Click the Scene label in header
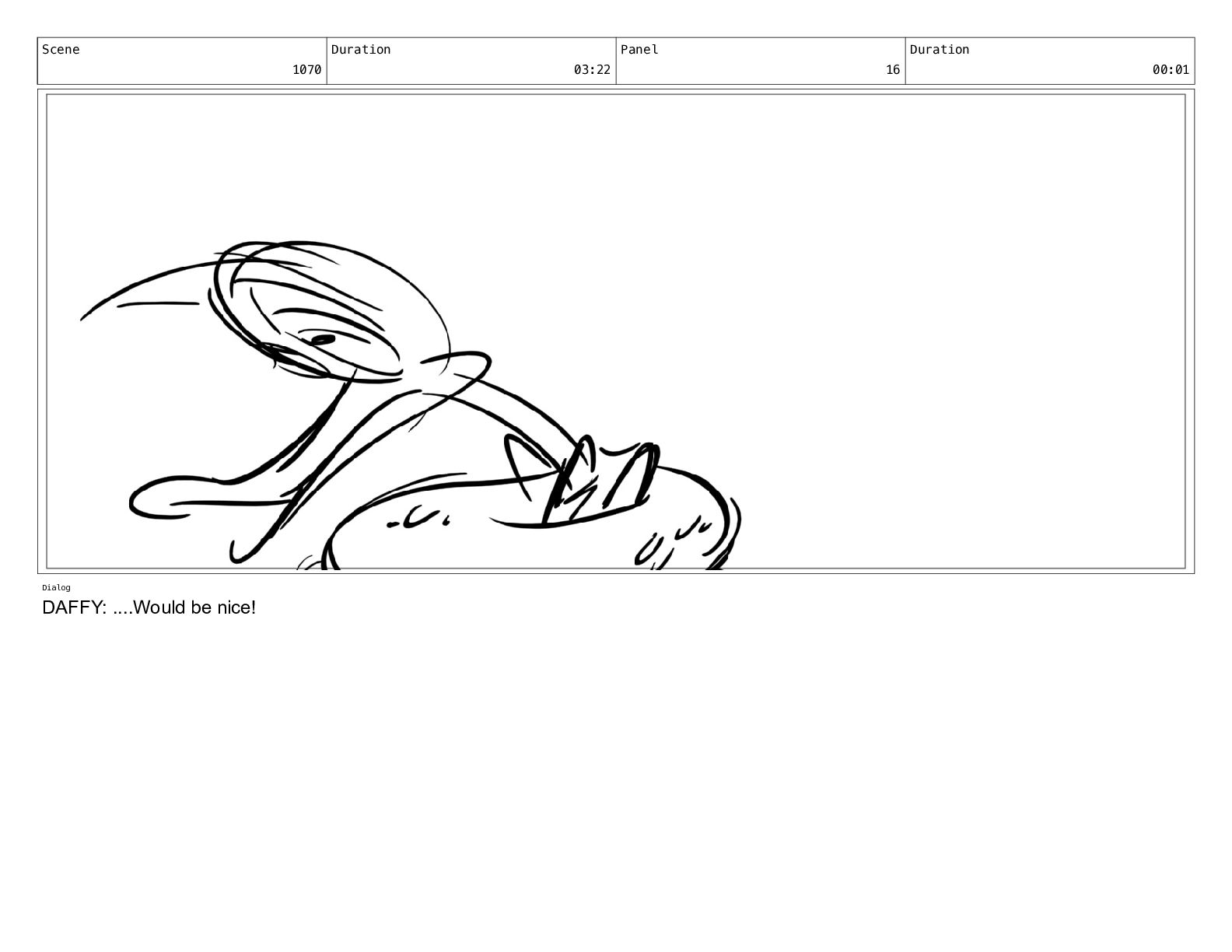 (x=61, y=50)
